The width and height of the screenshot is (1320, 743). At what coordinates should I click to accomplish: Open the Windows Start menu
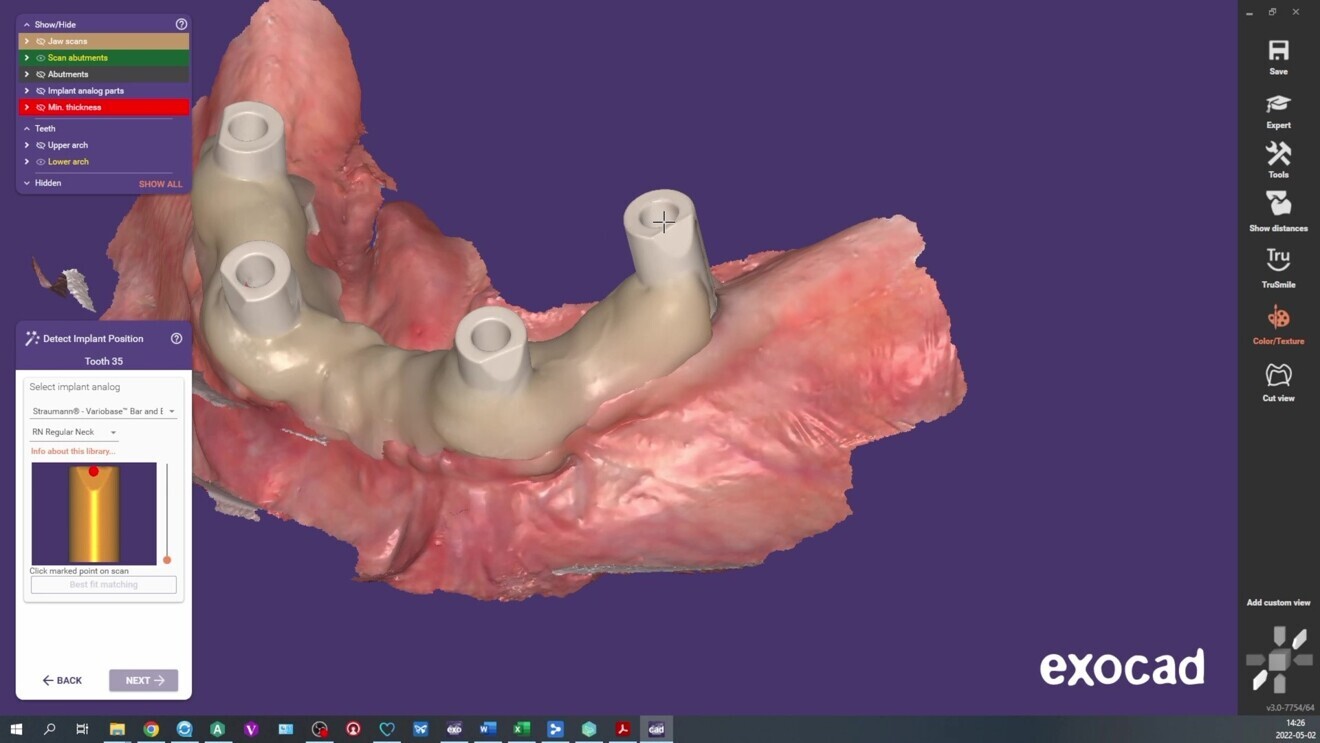(x=16, y=728)
